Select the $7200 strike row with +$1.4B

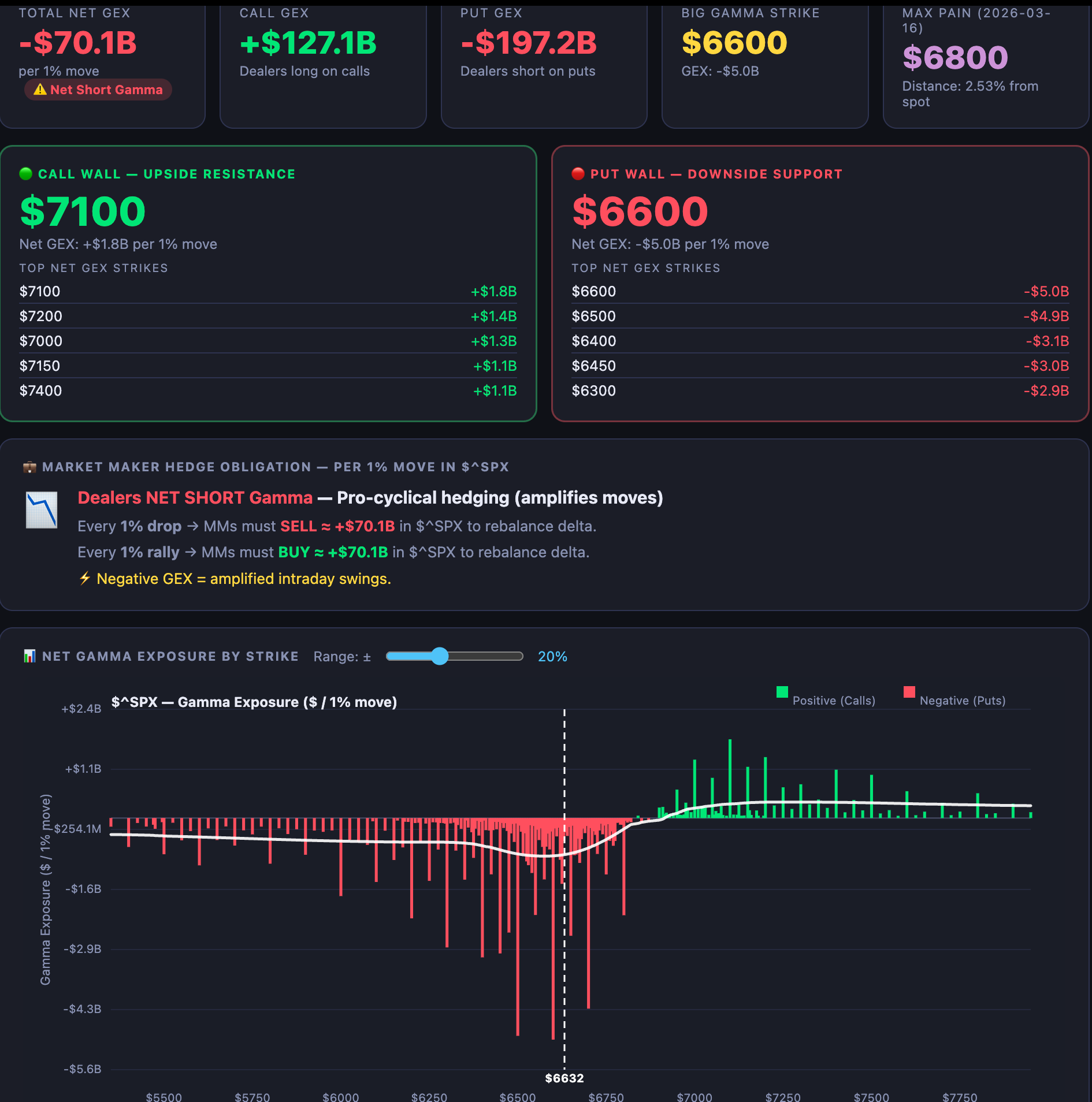click(x=268, y=317)
